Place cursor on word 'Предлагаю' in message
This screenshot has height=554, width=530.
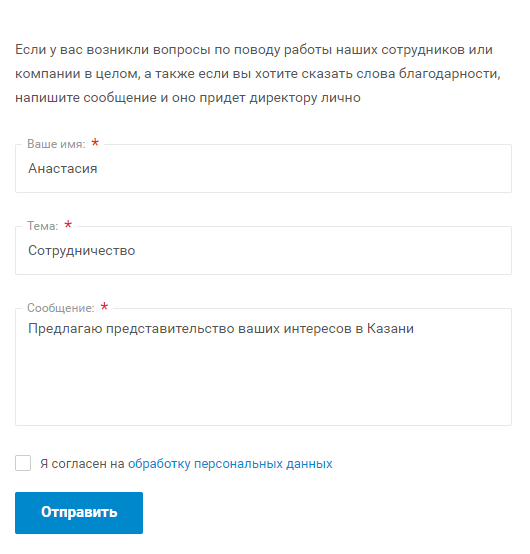coord(65,329)
